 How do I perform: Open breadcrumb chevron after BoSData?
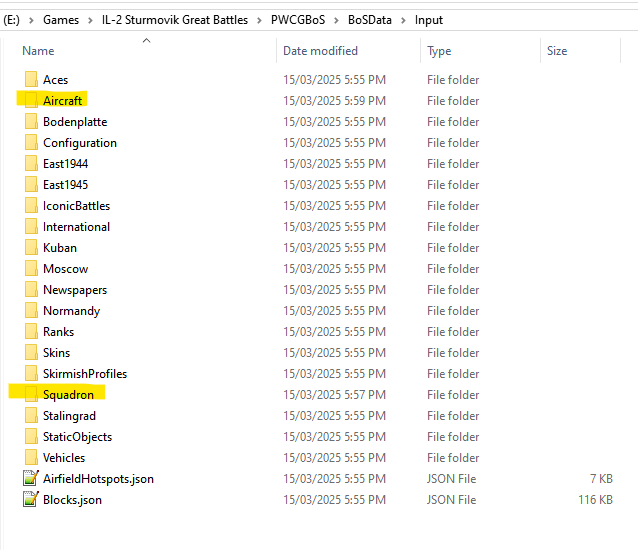(x=403, y=20)
